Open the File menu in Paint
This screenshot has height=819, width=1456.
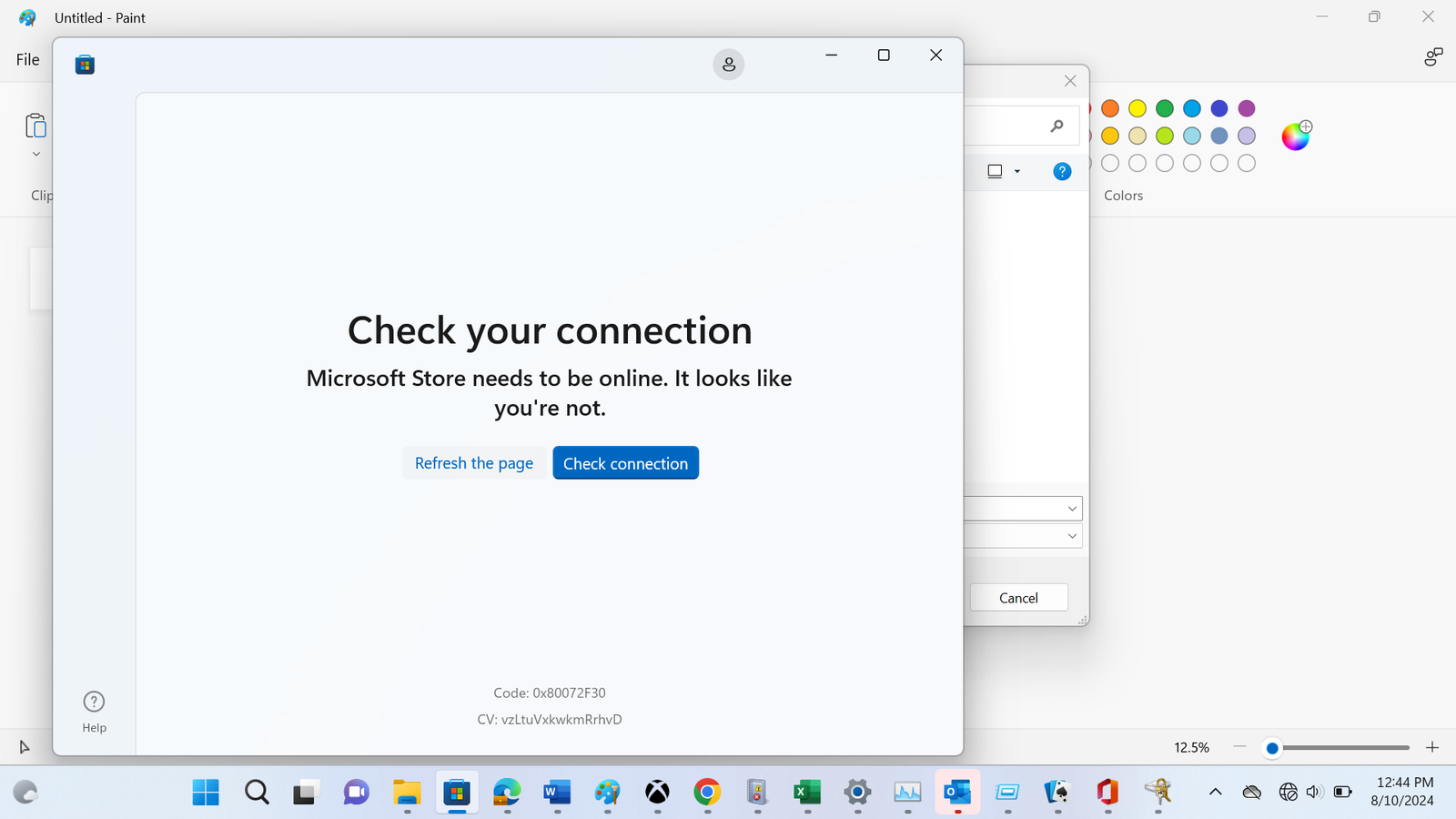[x=28, y=59]
